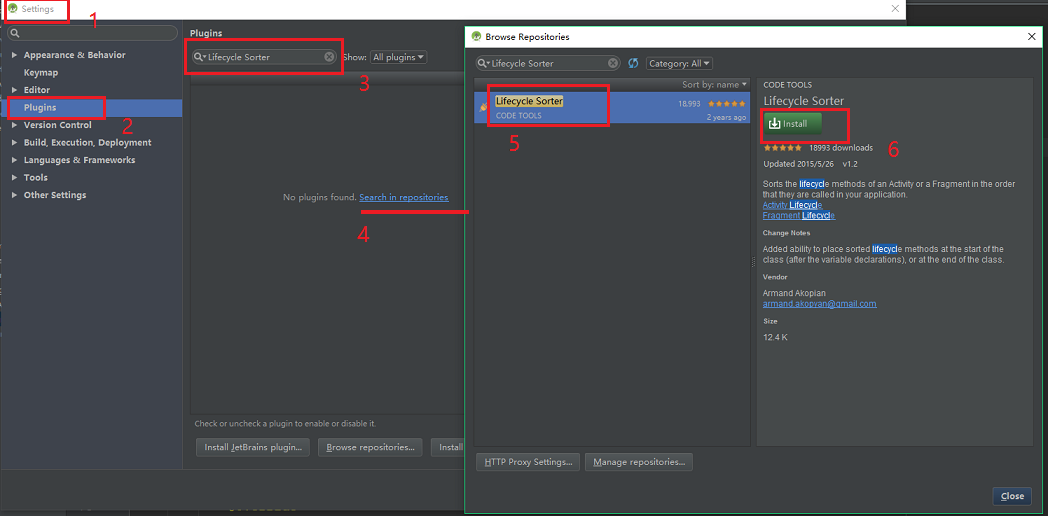Click Android Studio icon in Settings title bar

tap(13, 9)
